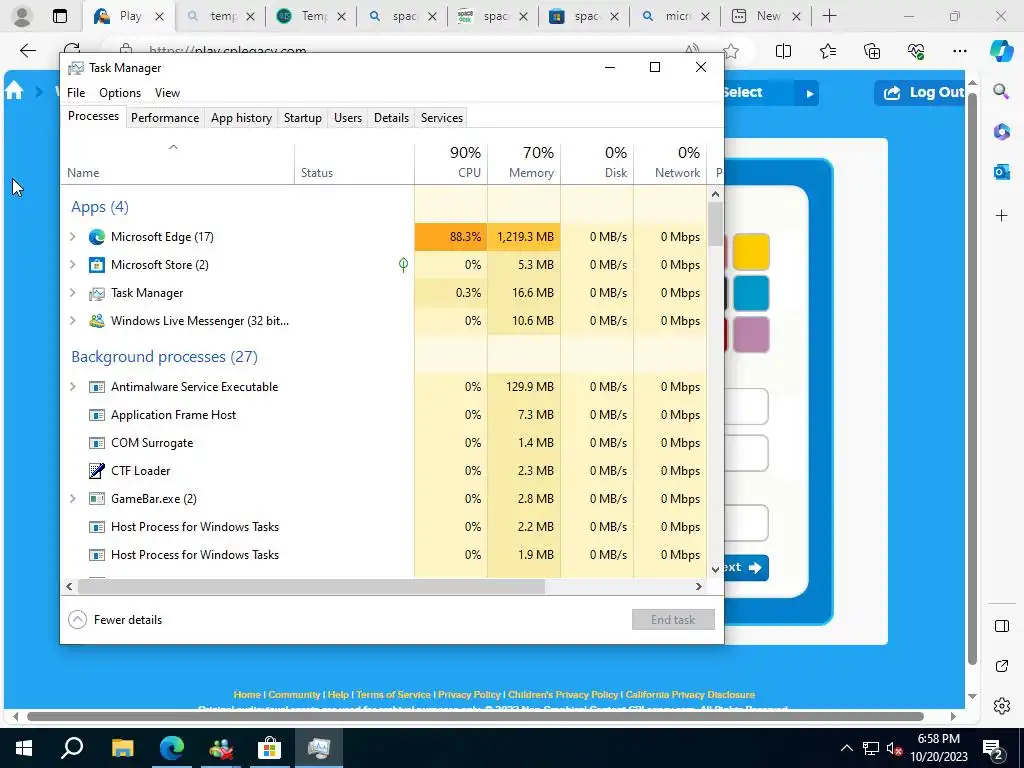This screenshot has width=1024, height=768.
Task: Open Edge browser essentials heart icon
Action: click(x=916, y=51)
